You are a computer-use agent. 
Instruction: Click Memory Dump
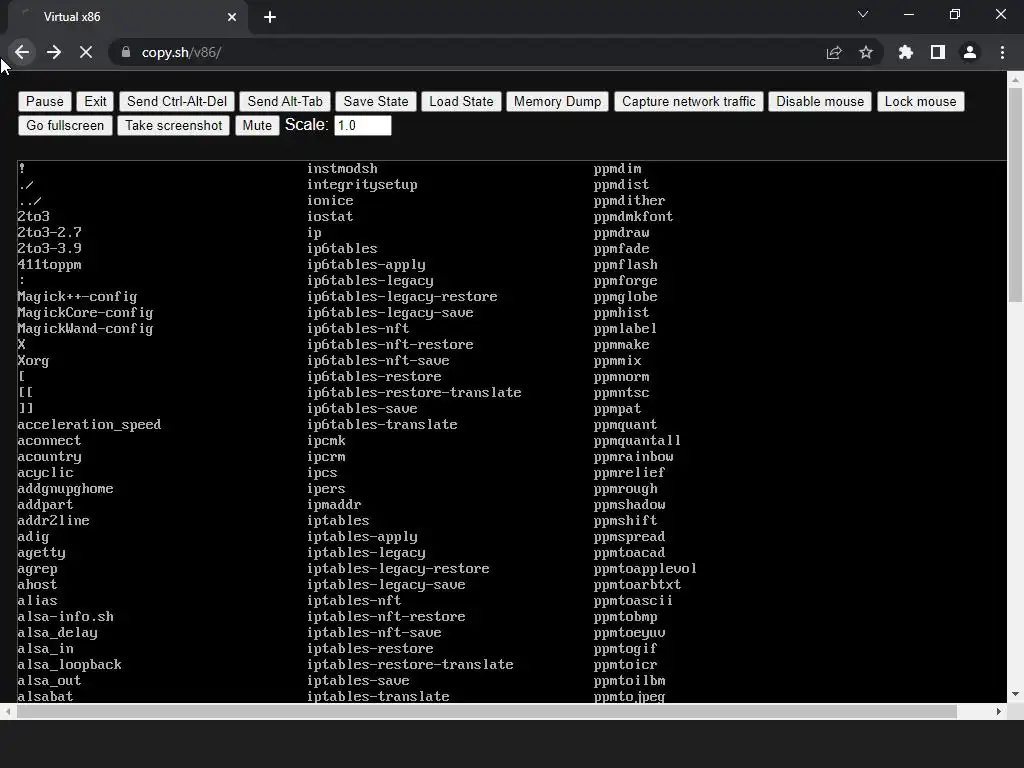point(557,101)
